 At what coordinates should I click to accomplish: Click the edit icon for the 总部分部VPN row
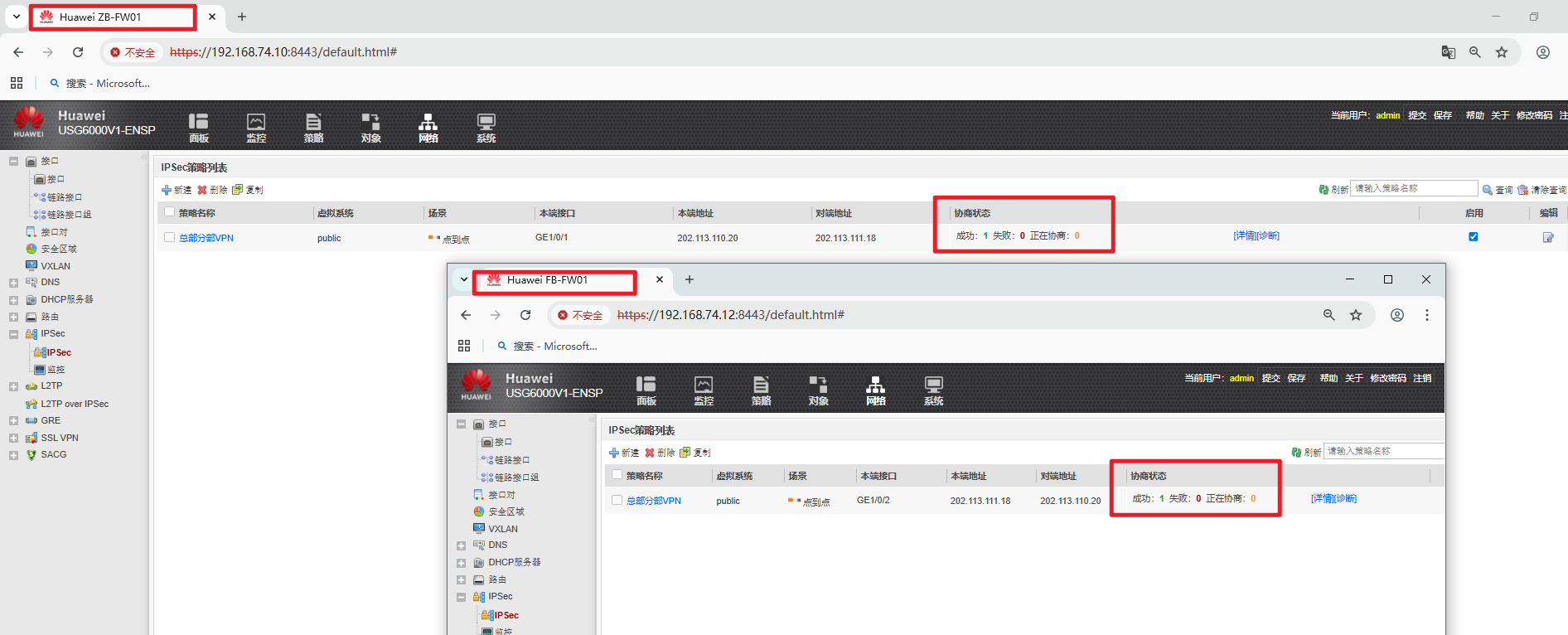click(1547, 237)
